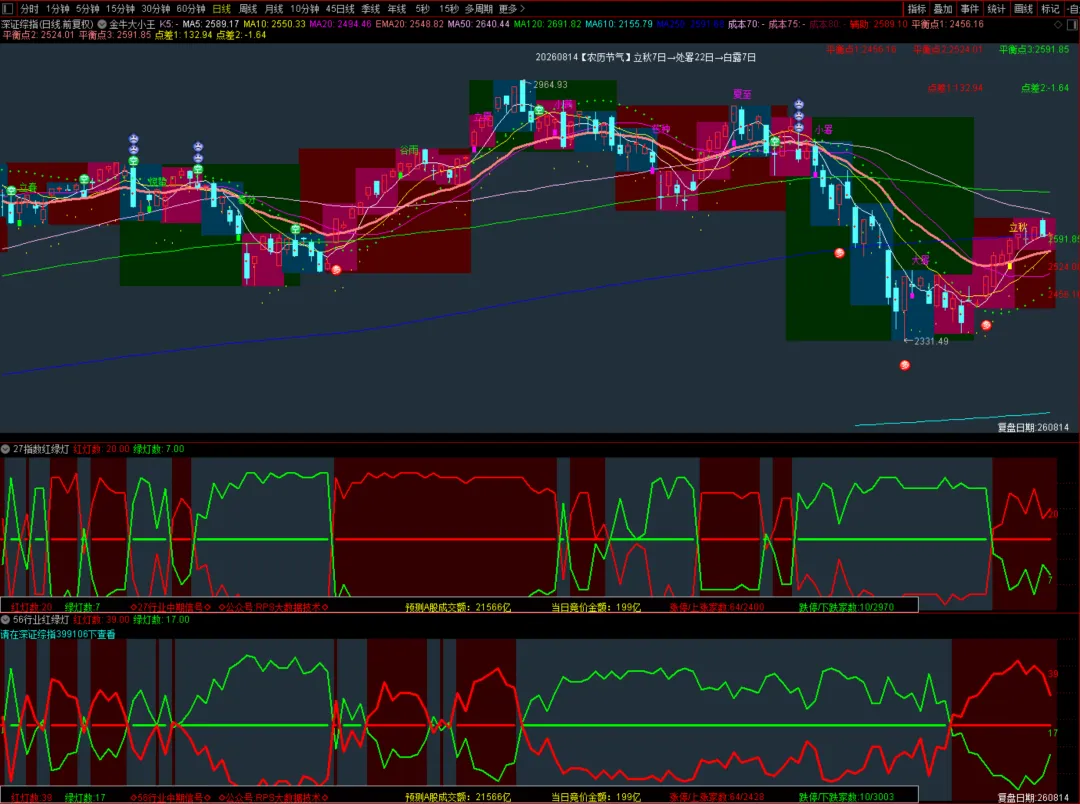The image size is (1080, 804).
Task: Click the green face marker near 2964.93 high
Action: click(539, 110)
